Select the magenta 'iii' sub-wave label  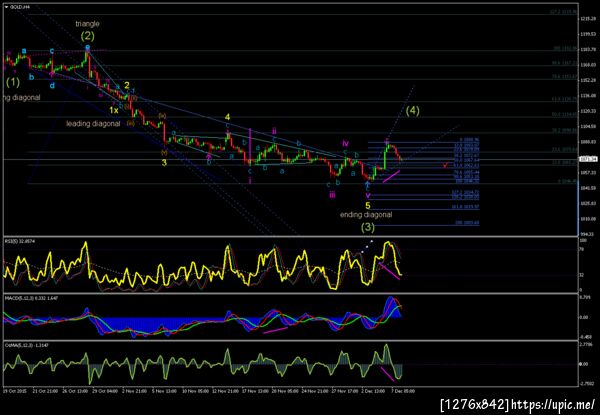pyautogui.click(x=332, y=195)
